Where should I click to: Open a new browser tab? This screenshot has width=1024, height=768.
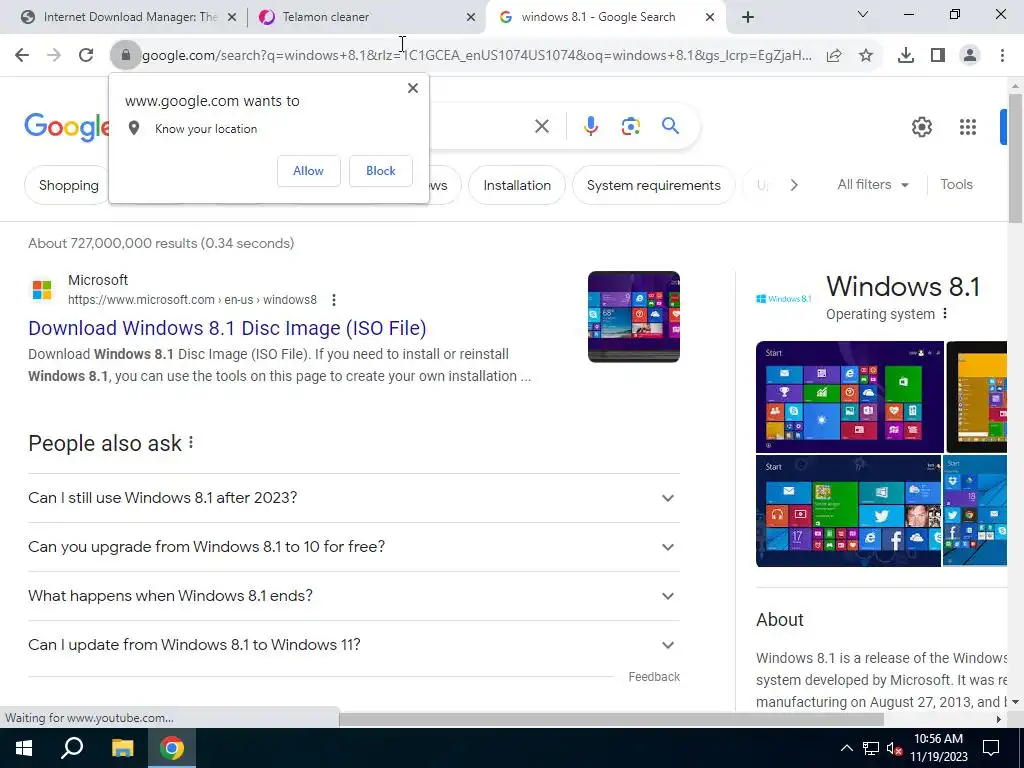(x=748, y=17)
